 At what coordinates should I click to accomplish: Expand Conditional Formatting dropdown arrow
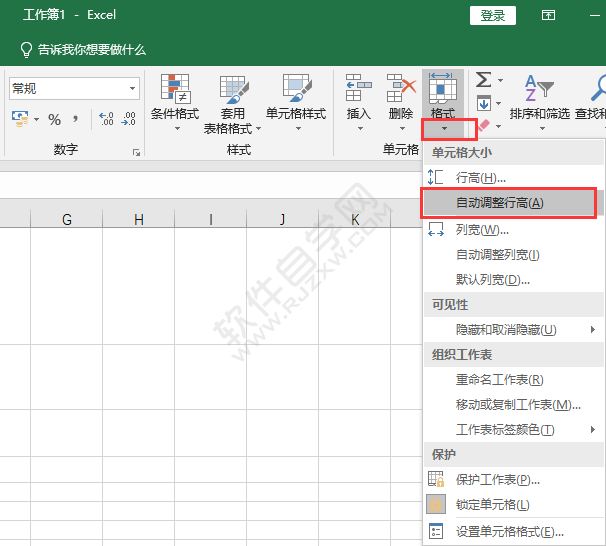coord(177,128)
